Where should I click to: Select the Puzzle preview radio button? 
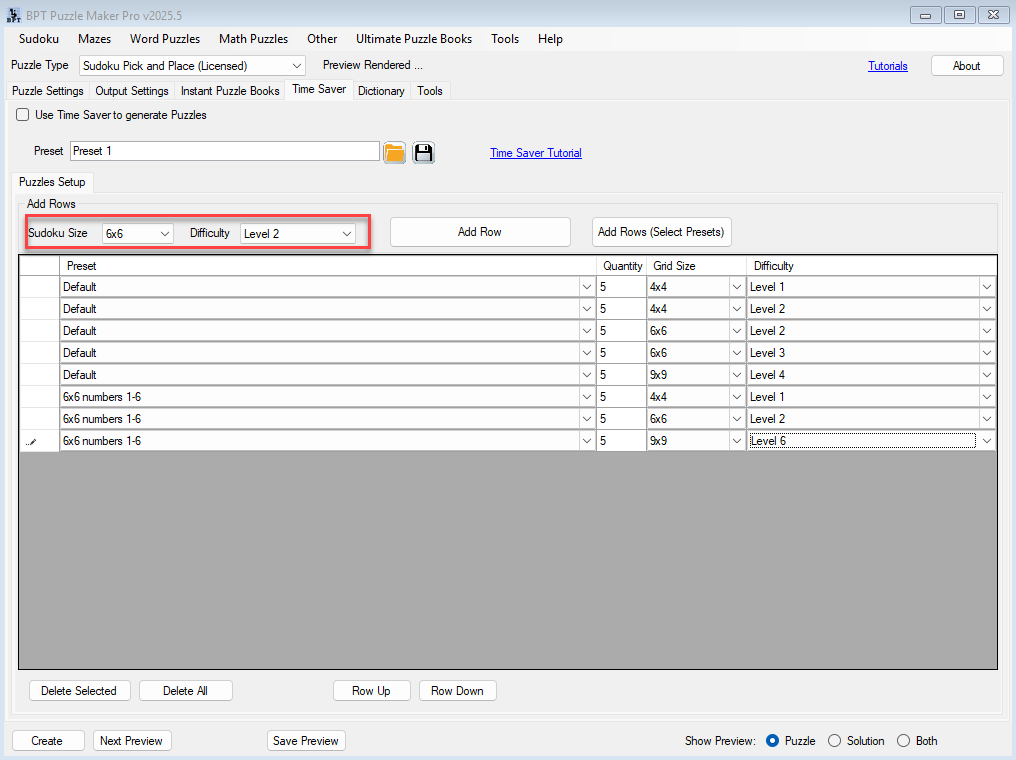click(x=772, y=741)
